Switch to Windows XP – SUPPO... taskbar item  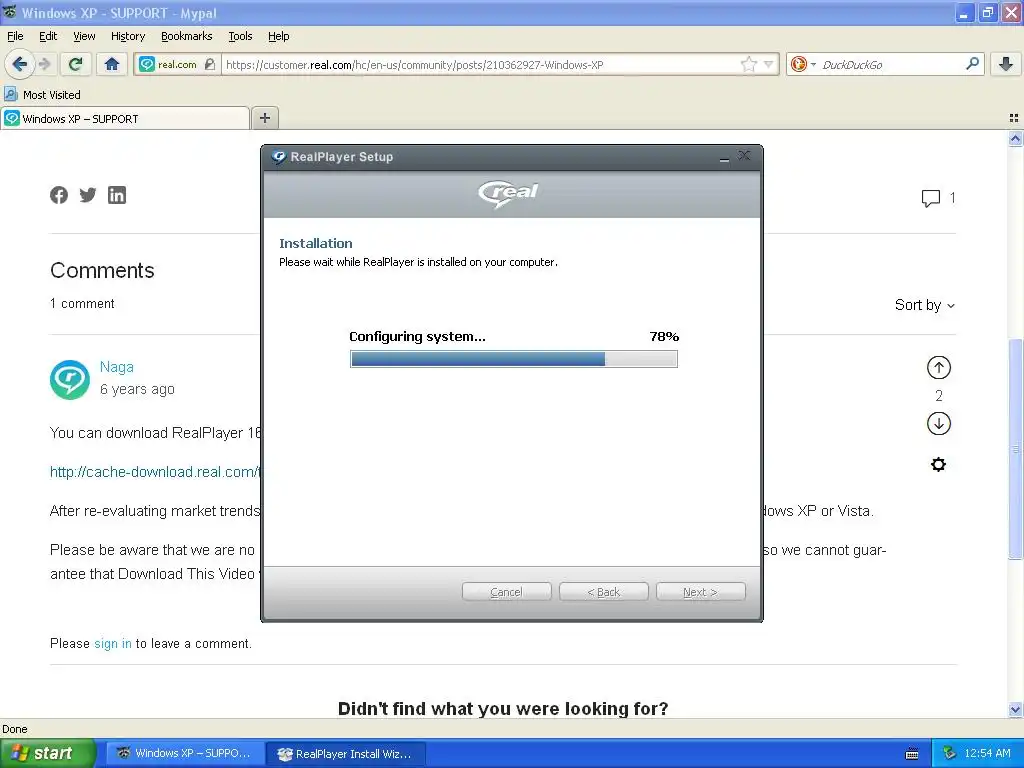[184, 753]
